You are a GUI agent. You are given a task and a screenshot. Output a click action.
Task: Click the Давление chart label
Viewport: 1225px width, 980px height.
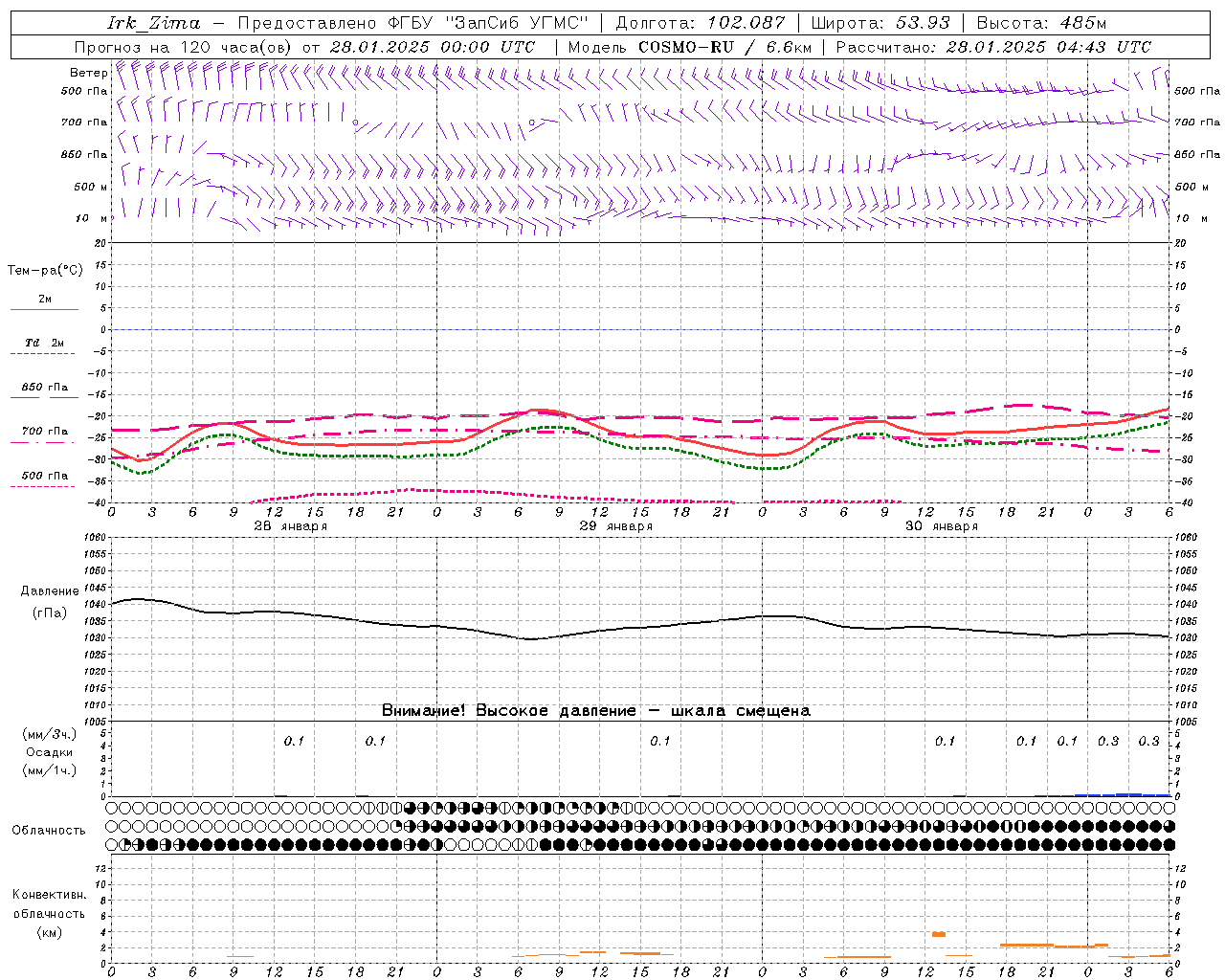[50, 591]
